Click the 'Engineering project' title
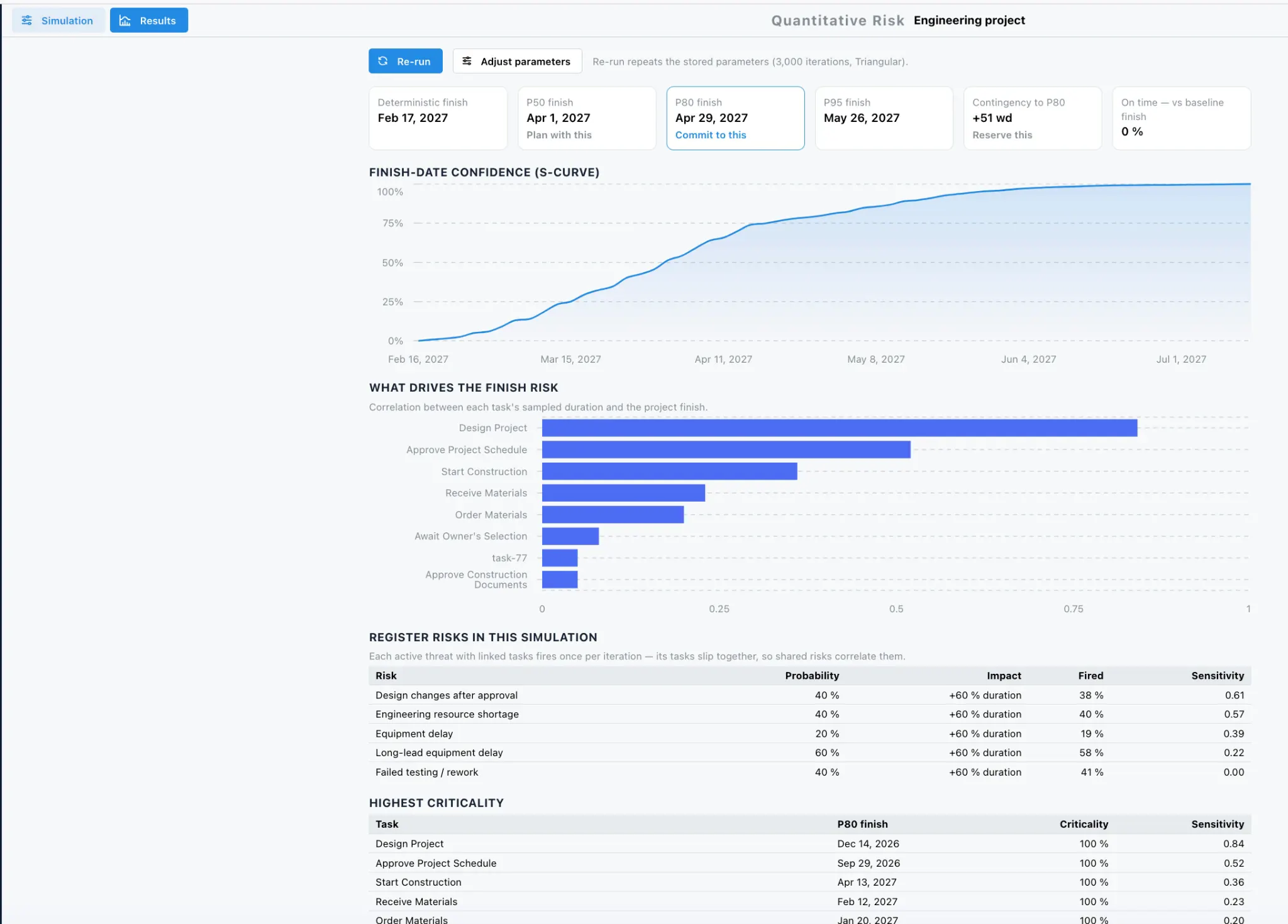This screenshot has height=924, width=1288. tap(969, 20)
